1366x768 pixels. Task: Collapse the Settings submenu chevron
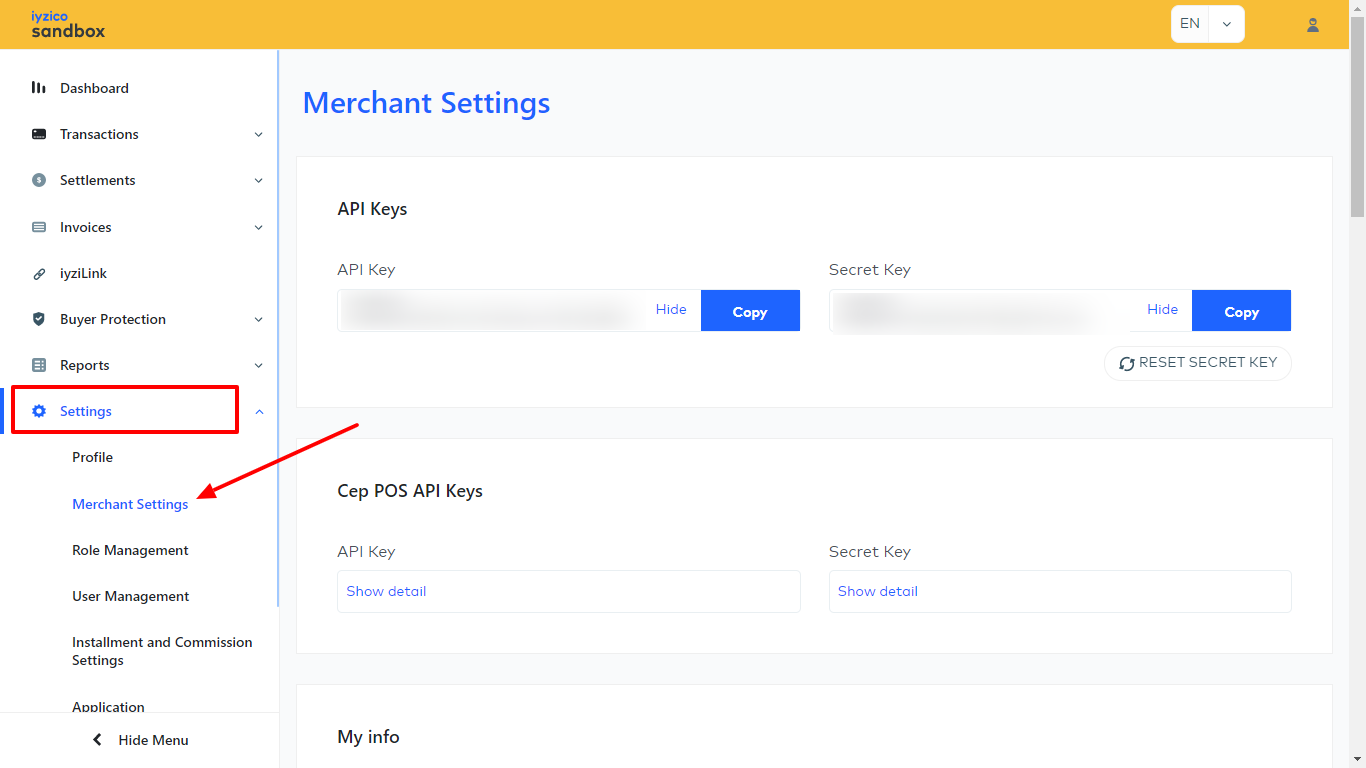[x=259, y=411]
